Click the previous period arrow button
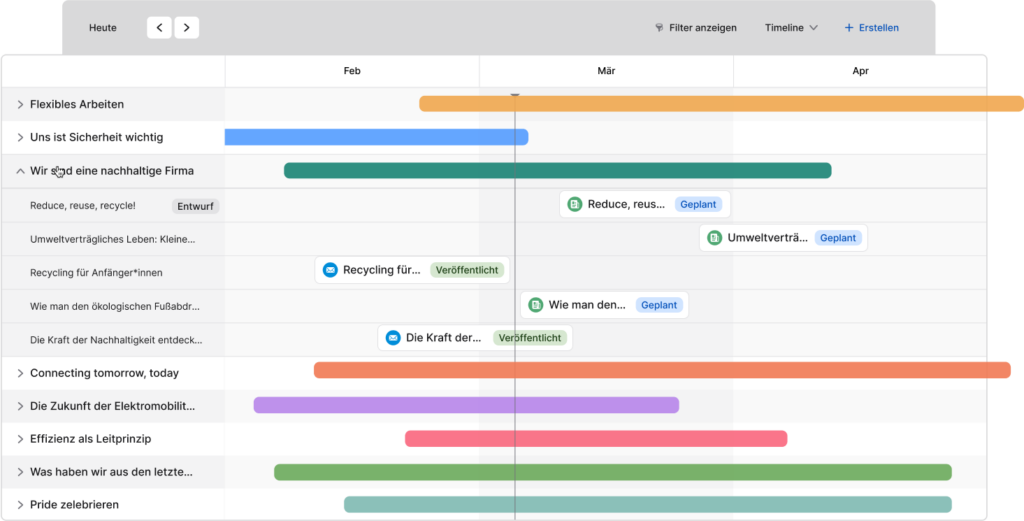The height and width of the screenshot is (521, 1024). 159,28
